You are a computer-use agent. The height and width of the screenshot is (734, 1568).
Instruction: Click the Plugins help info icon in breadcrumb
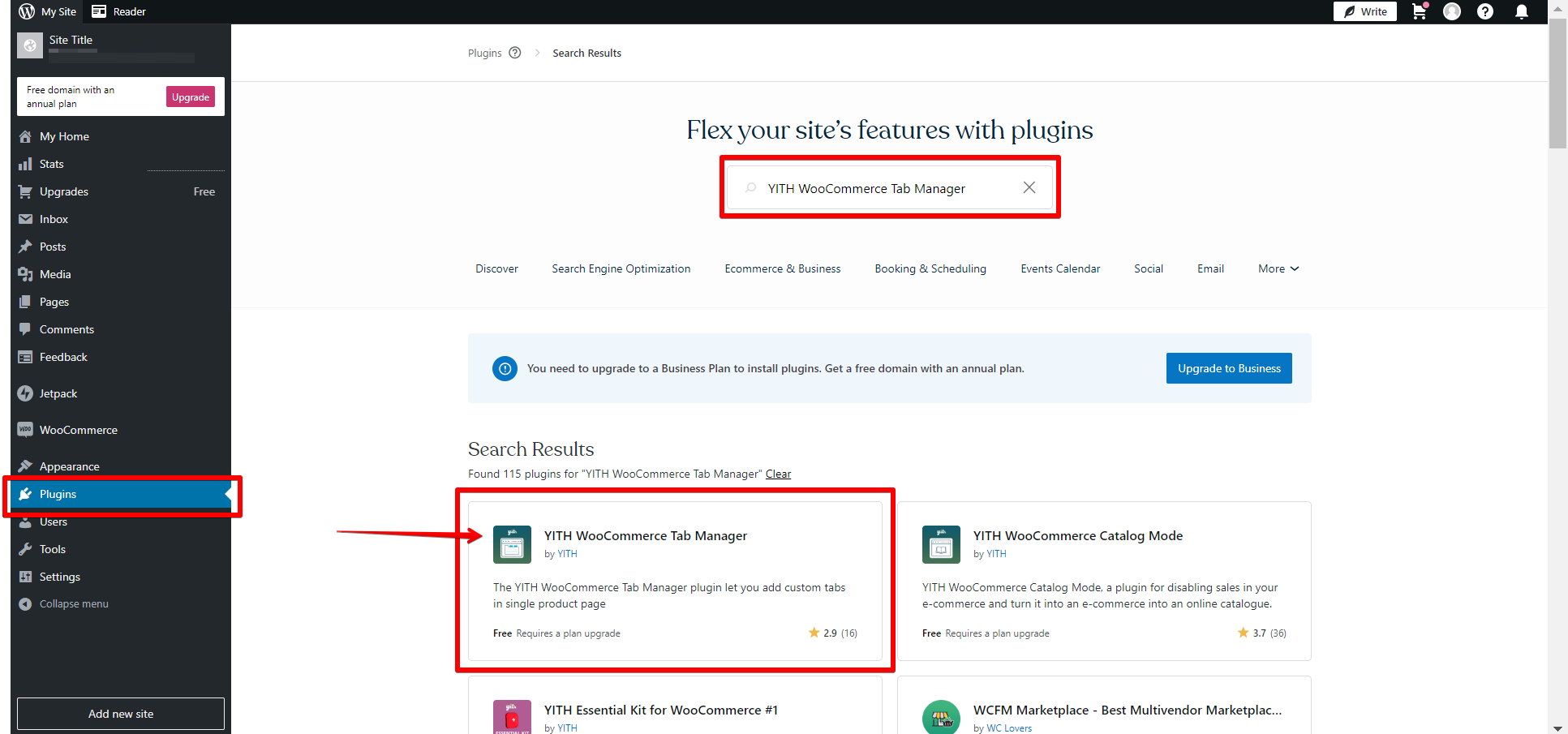coord(515,53)
